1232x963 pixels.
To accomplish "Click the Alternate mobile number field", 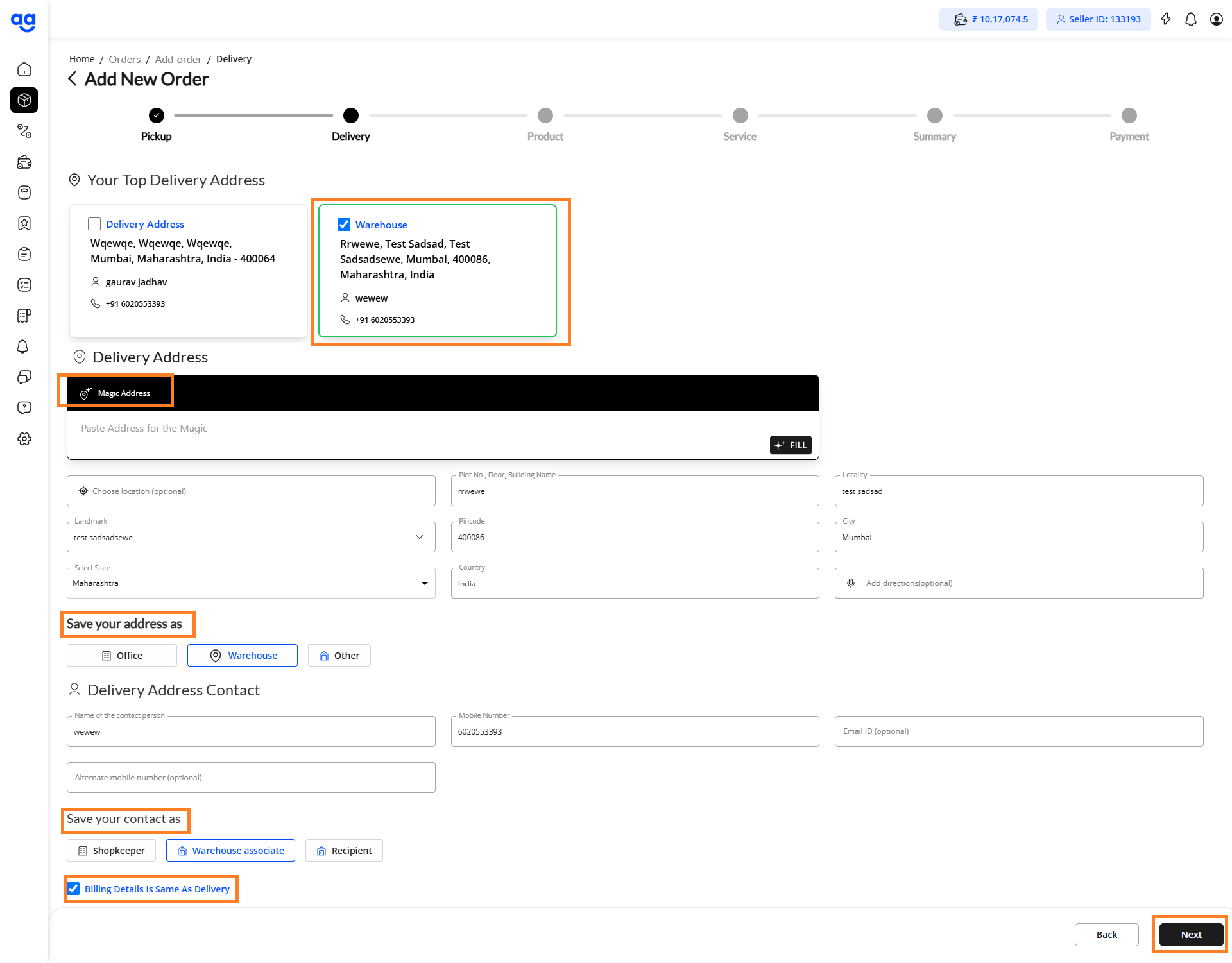I will pyautogui.click(x=251, y=778).
